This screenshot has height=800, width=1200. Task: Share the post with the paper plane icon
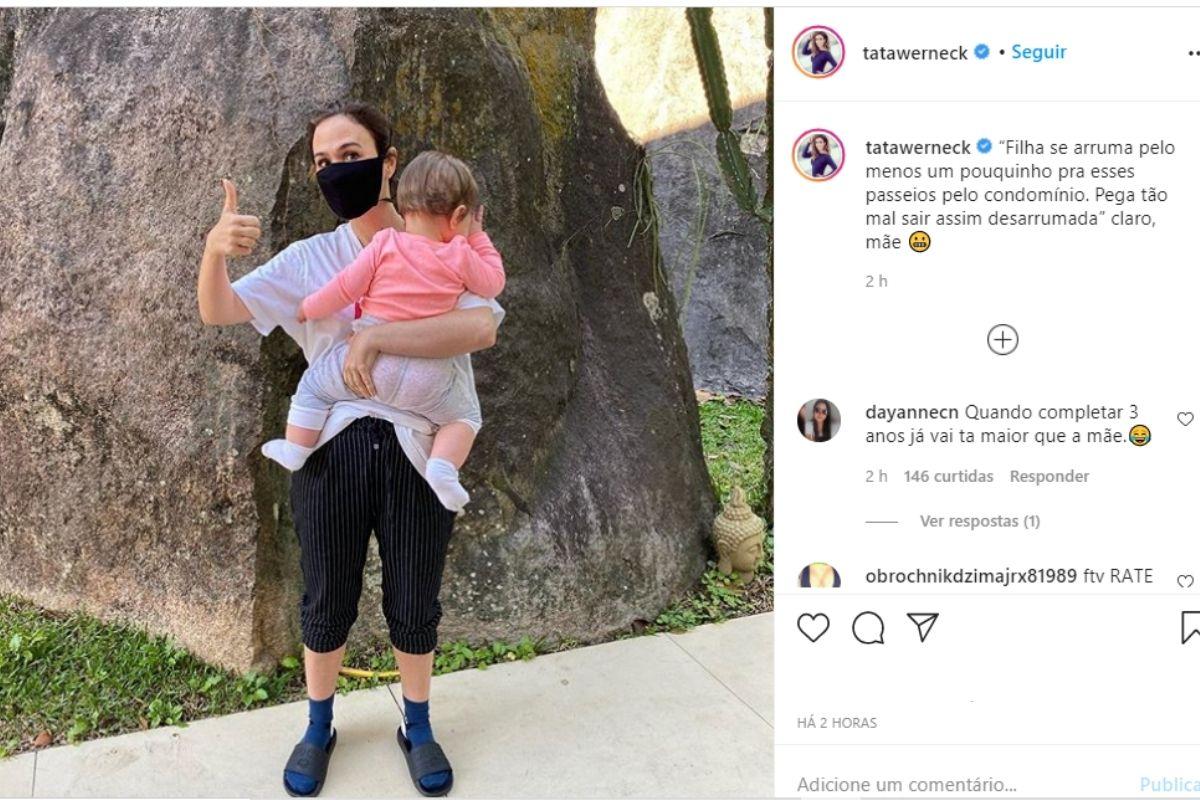point(923,627)
